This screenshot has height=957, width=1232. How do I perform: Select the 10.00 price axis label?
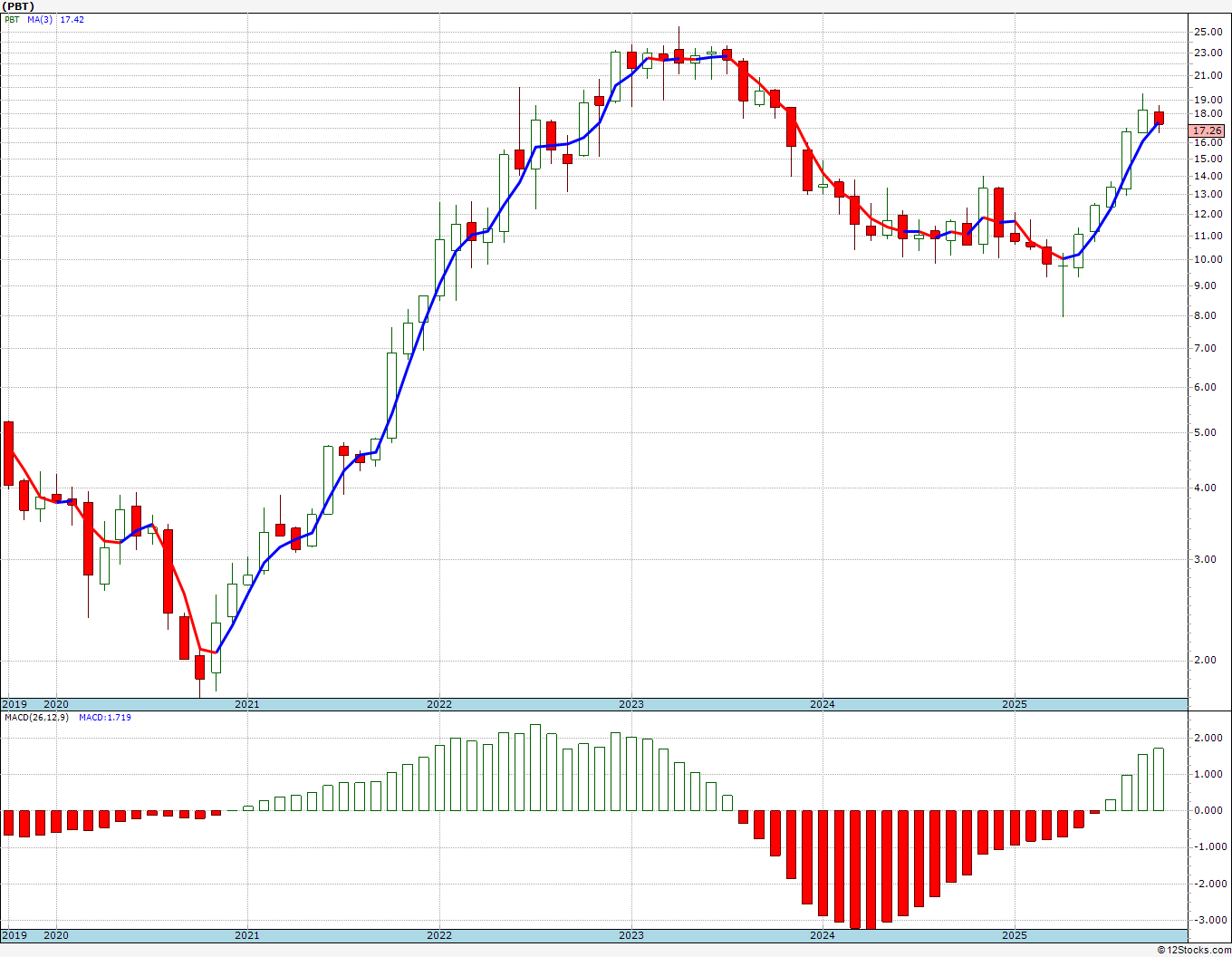(x=1208, y=259)
